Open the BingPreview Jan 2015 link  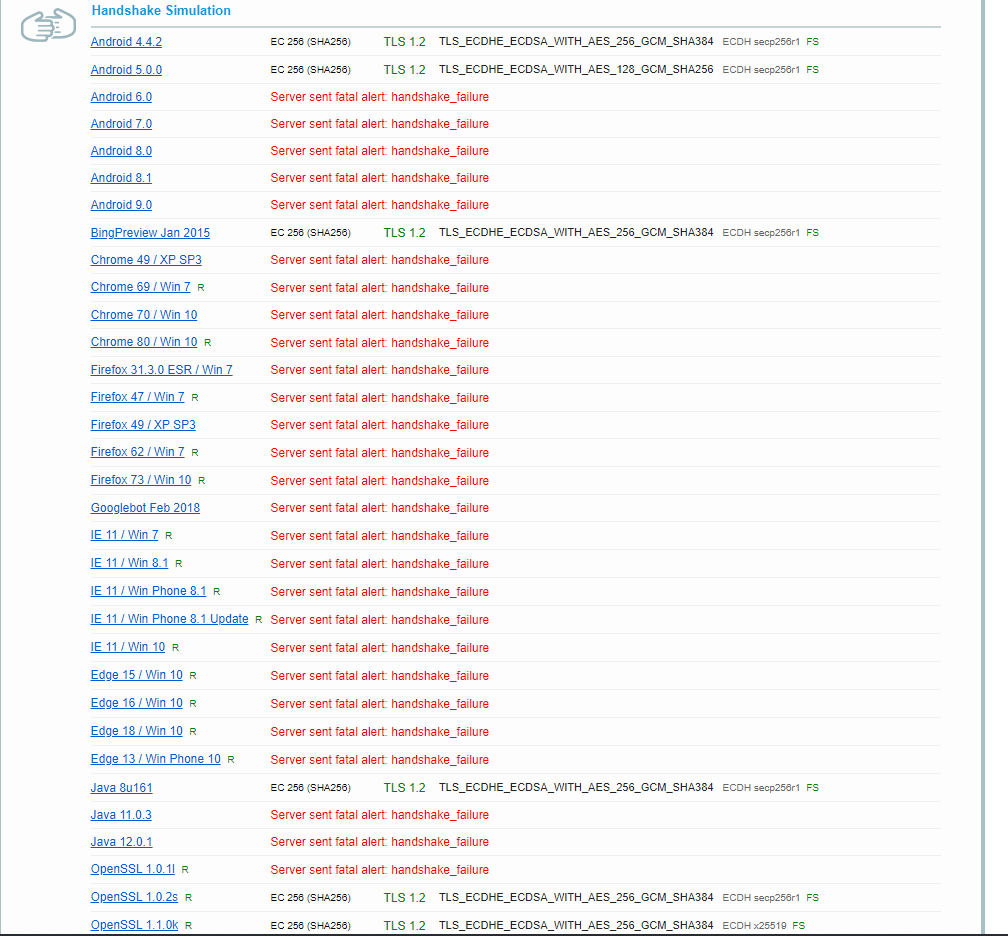click(x=150, y=233)
